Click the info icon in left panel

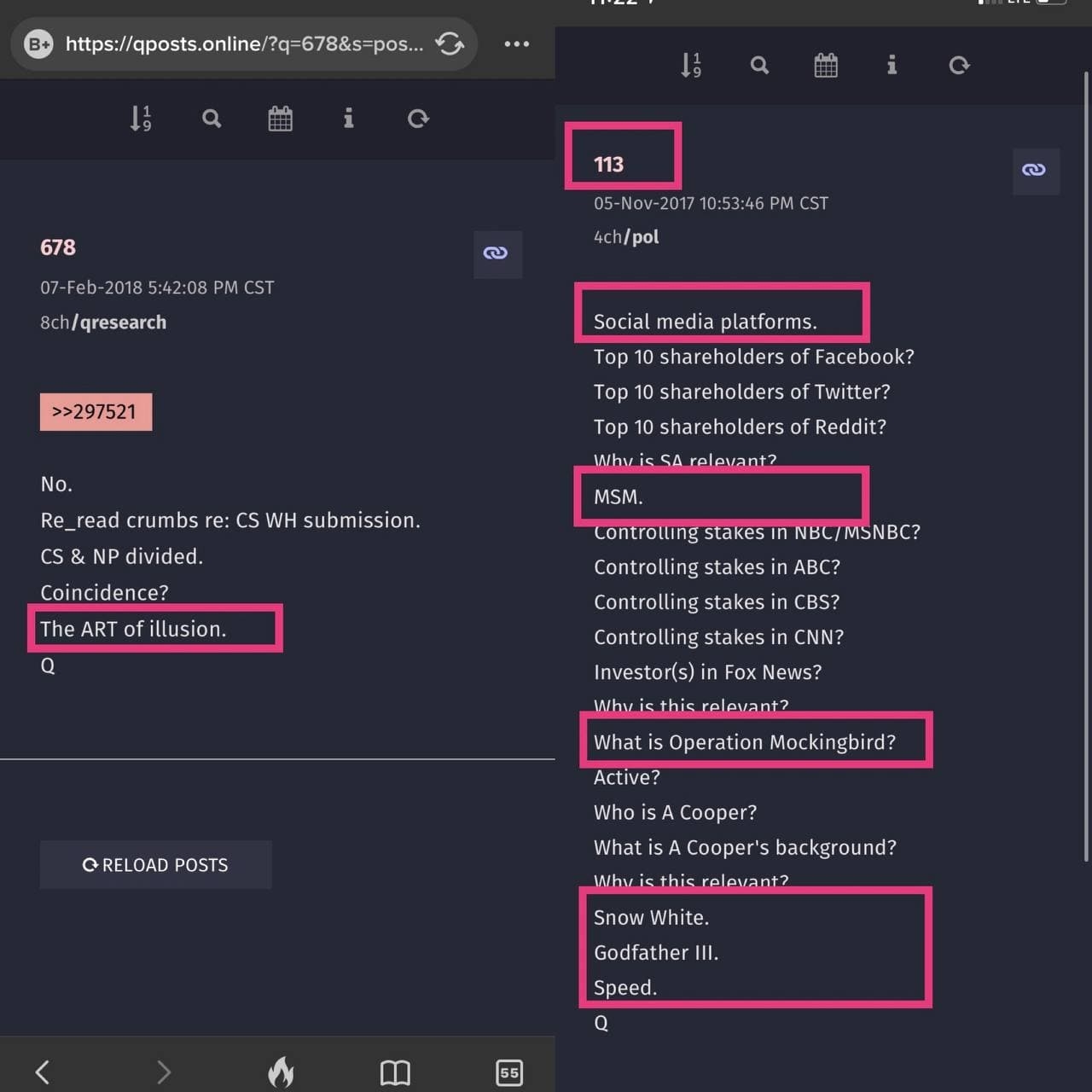(348, 118)
